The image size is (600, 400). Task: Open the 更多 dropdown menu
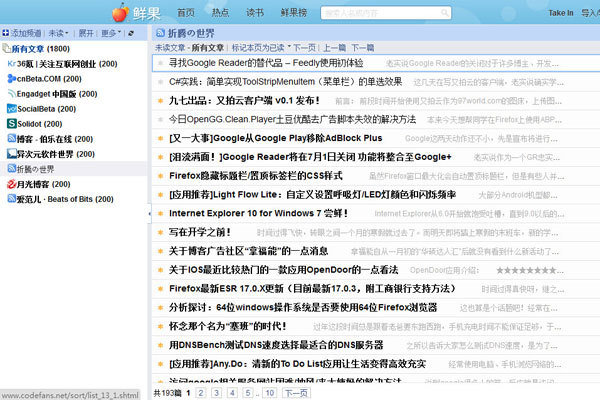(111, 33)
